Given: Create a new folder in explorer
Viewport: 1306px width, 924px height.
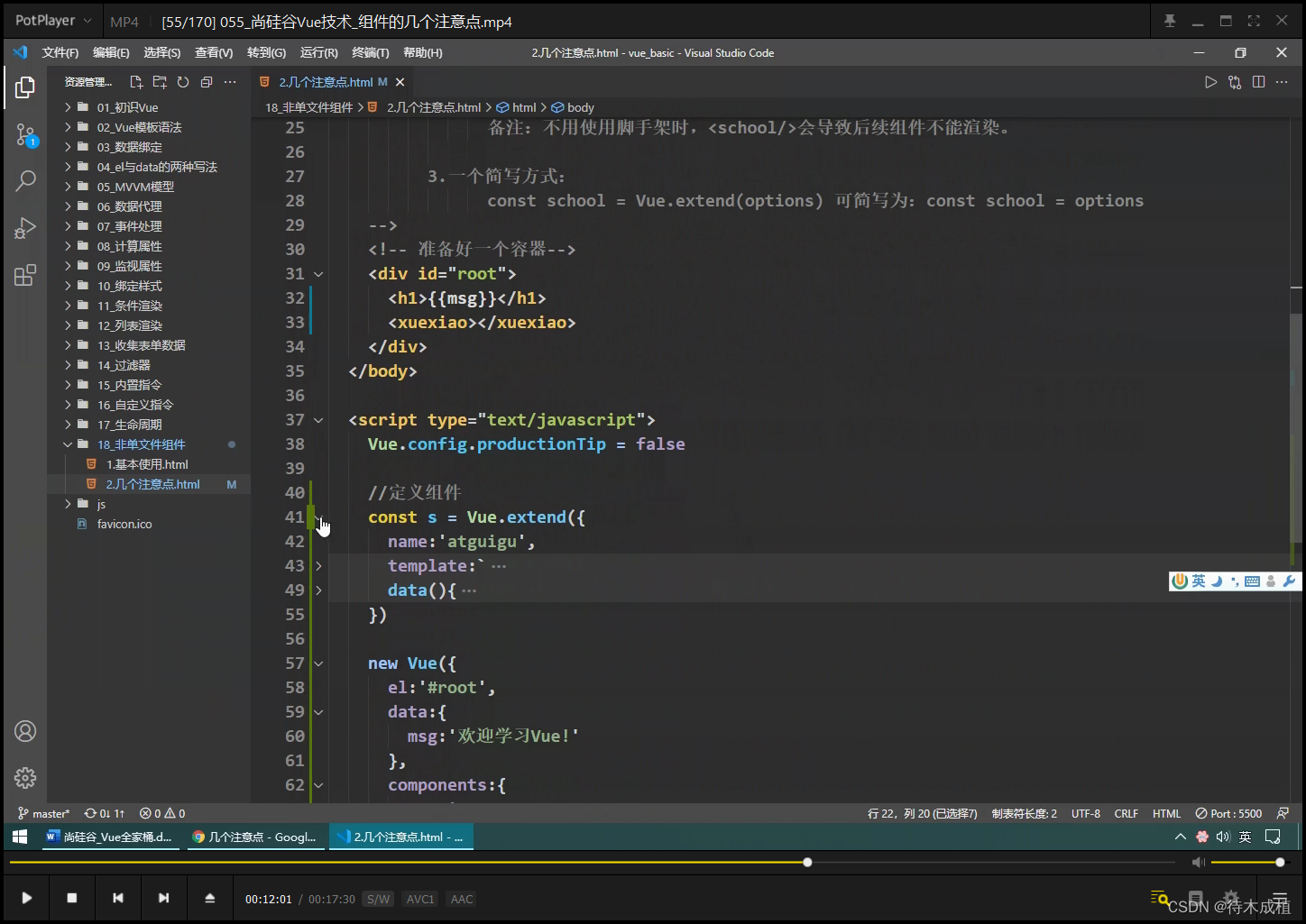Looking at the screenshot, I should 160,82.
